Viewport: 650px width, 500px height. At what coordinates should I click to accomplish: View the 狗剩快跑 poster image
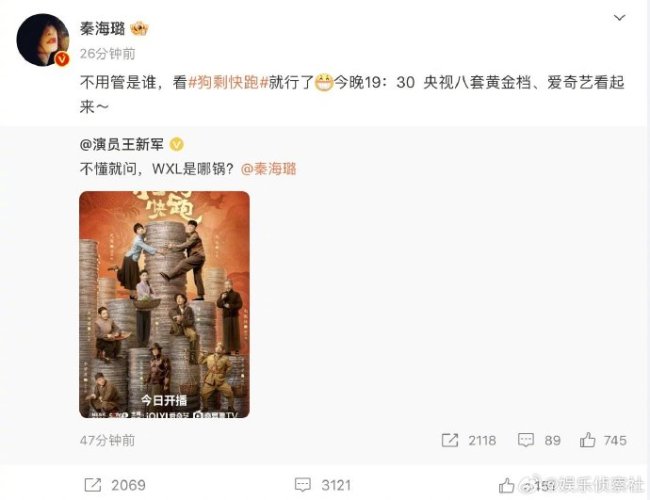165,304
